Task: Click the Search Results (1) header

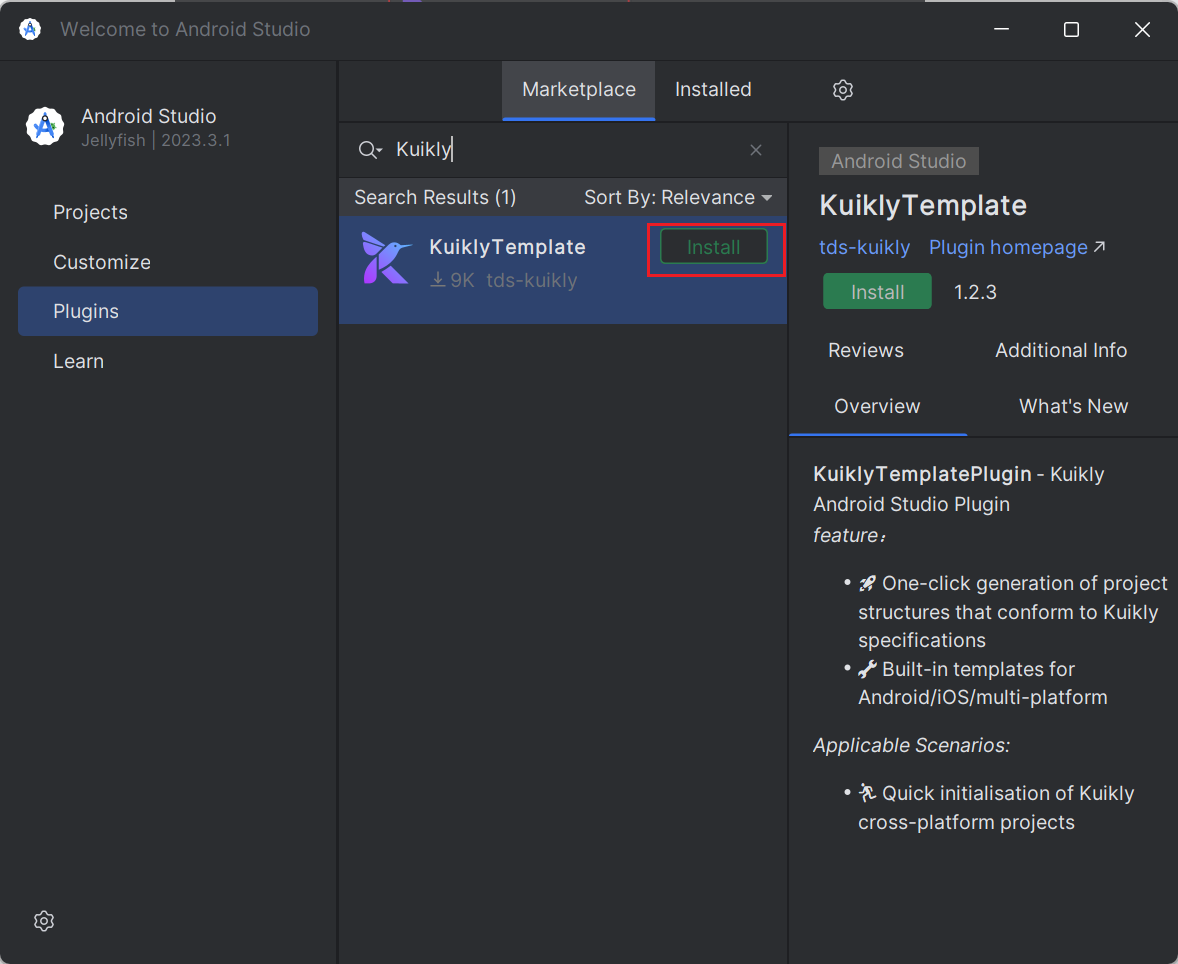Action: tap(435, 198)
